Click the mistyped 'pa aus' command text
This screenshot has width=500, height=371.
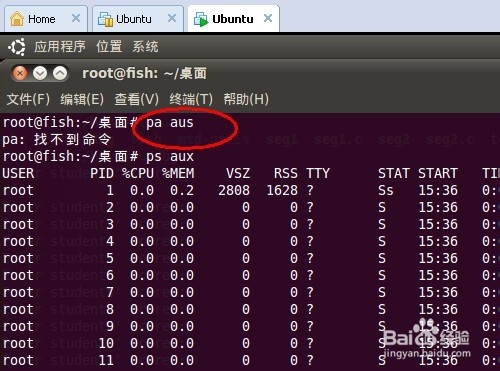[x=170, y=123]
